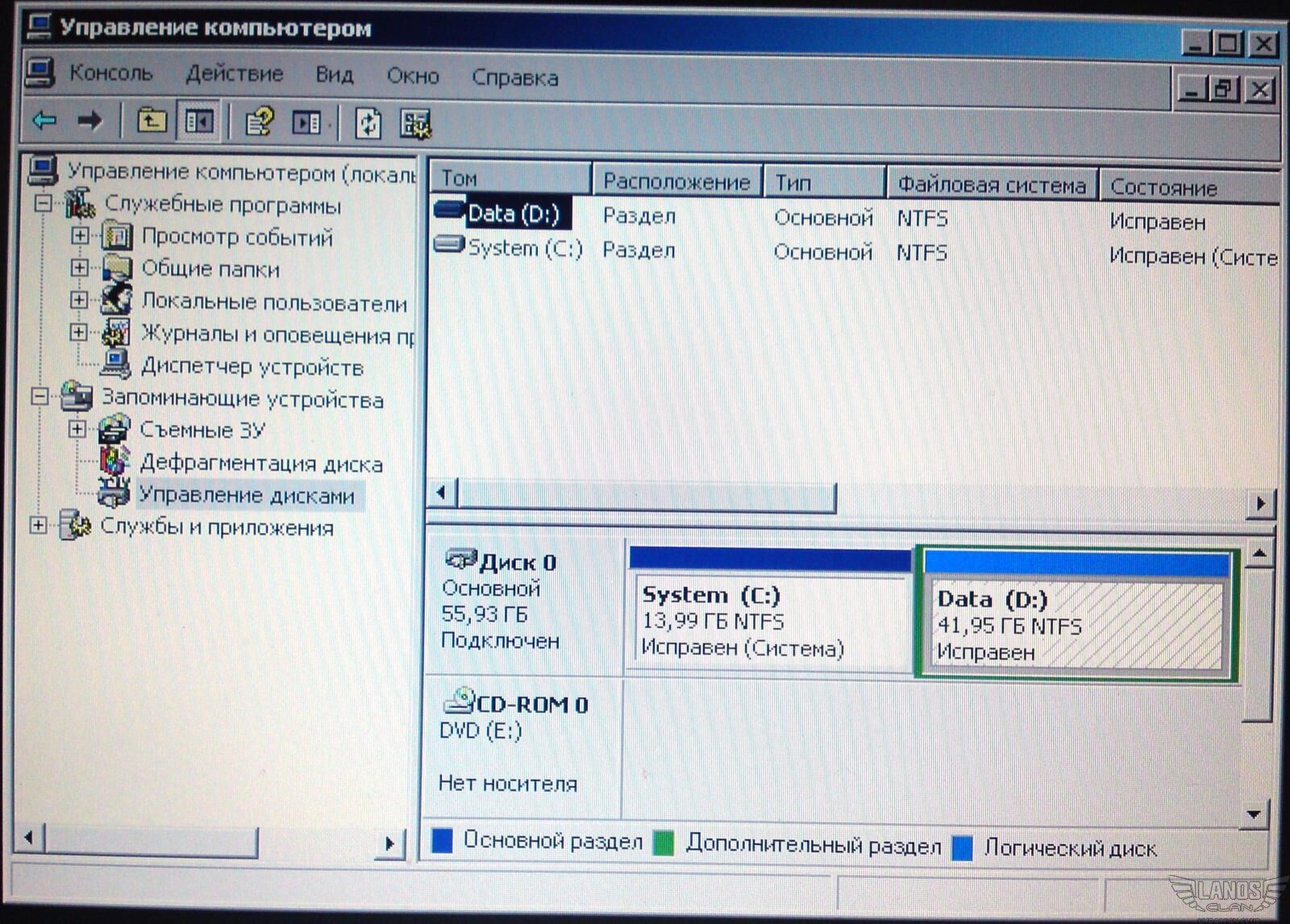Click the Up one level folder icon
The width and height of the screenshot is (1290, 924).
(151, 122)
